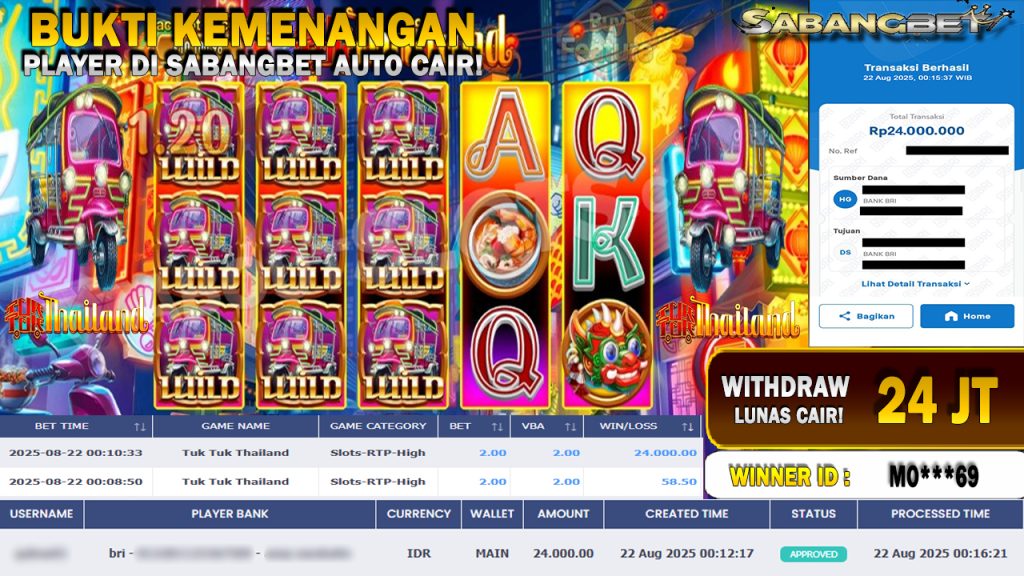Screen dimensions: 1024x576
Task: Click the 24.000.00 win amount link
Action: (665, 453)
